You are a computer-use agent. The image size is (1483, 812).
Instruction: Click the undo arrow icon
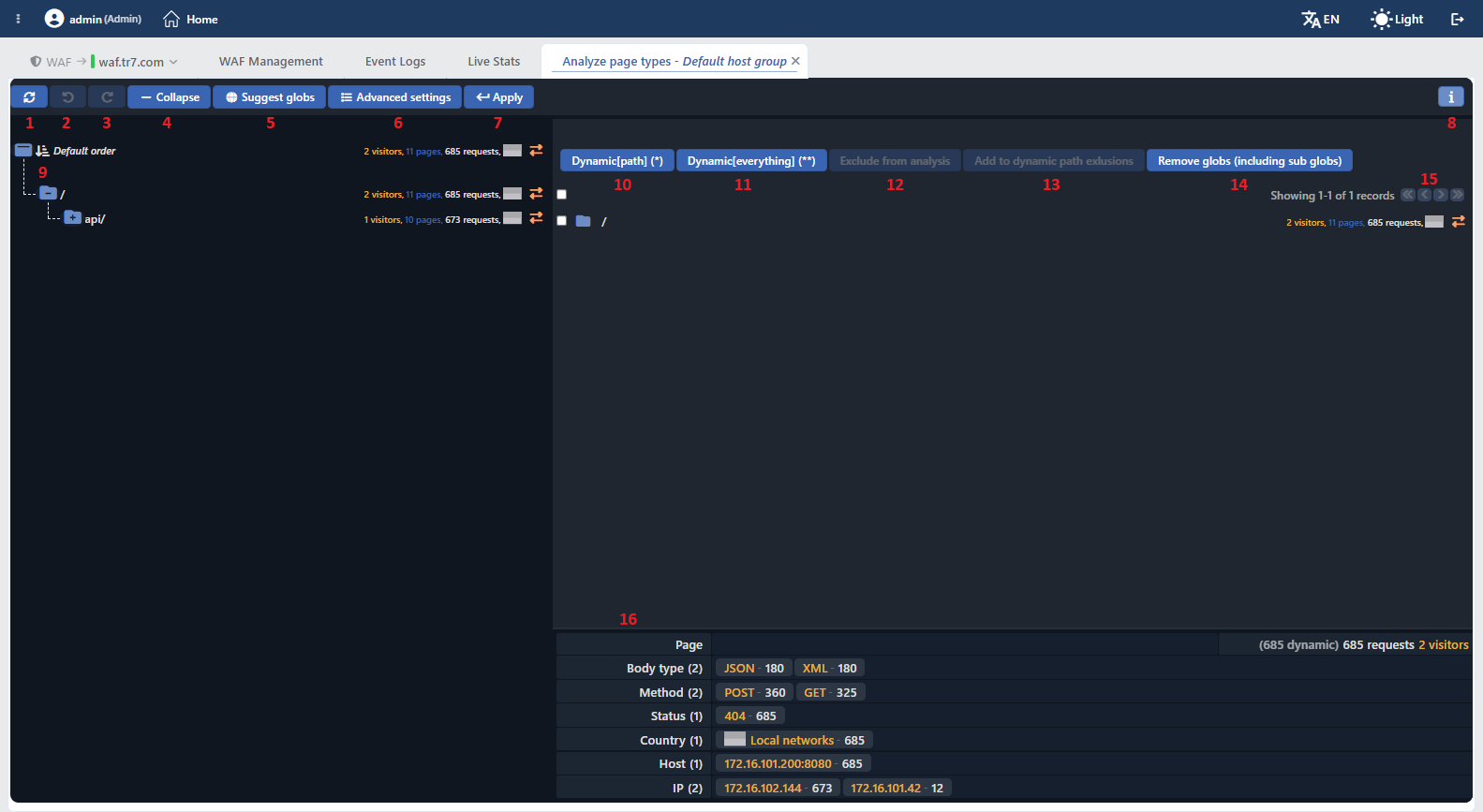(x=67, y=97)
